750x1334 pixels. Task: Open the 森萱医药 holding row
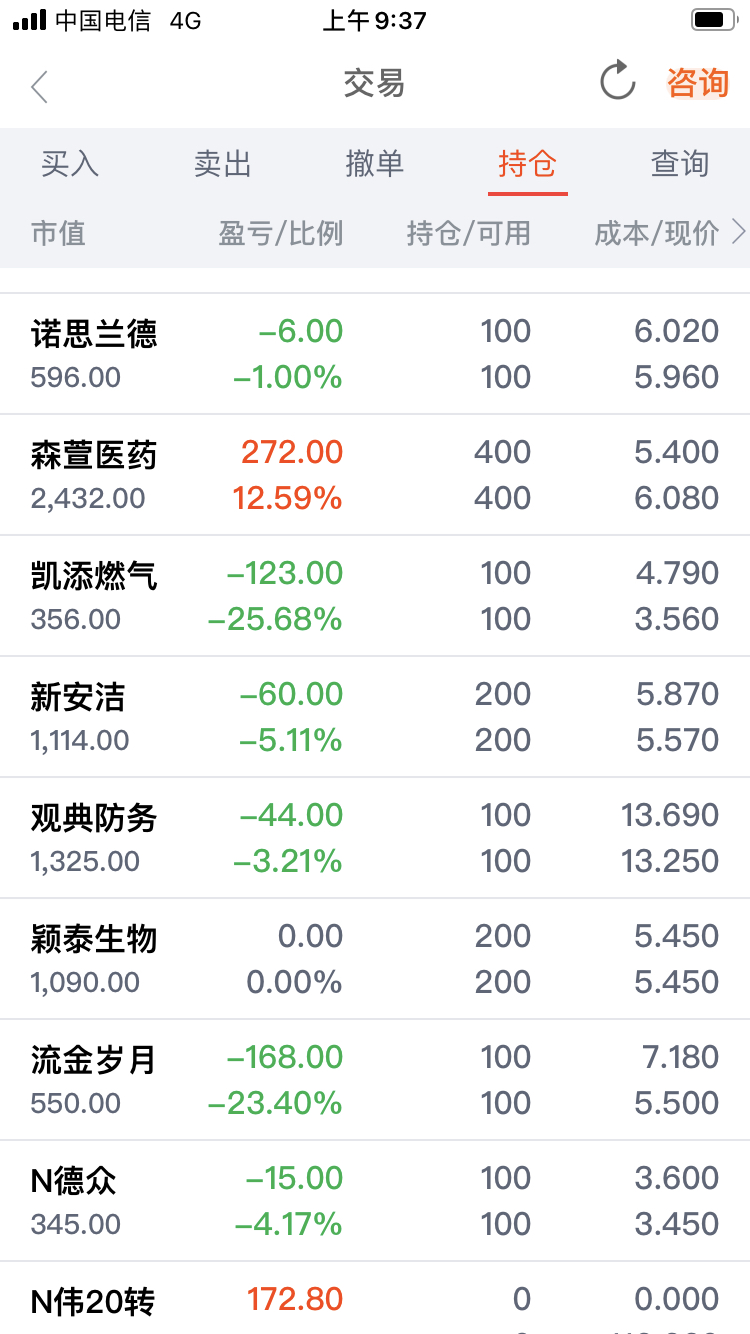[375, 475]
